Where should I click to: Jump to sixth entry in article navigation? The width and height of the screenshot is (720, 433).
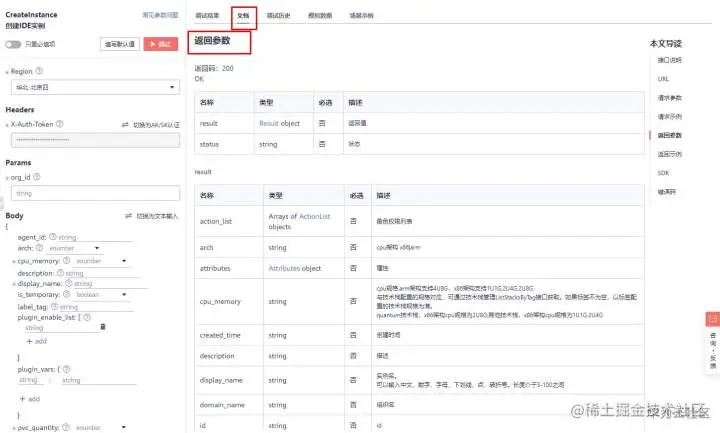click(669, 154)
